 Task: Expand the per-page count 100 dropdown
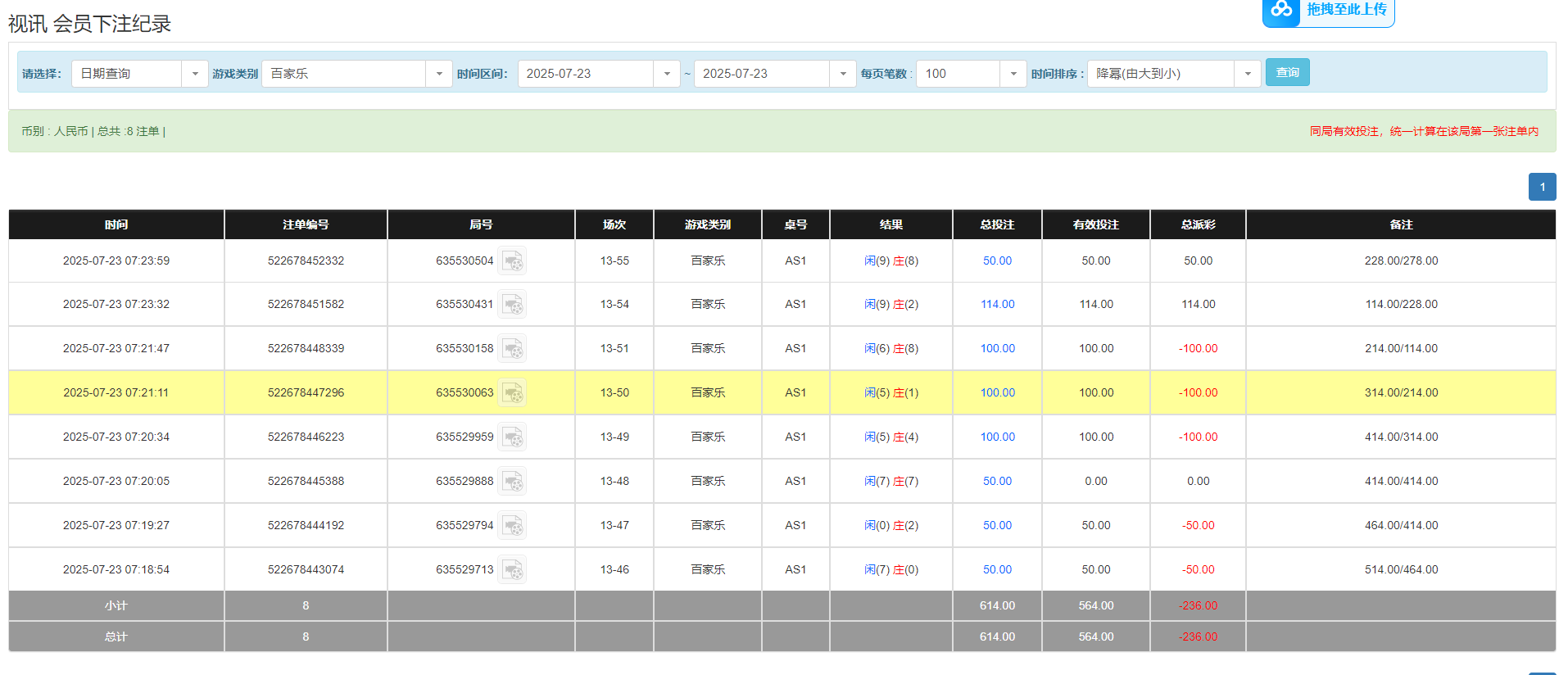pos(1013,74)
